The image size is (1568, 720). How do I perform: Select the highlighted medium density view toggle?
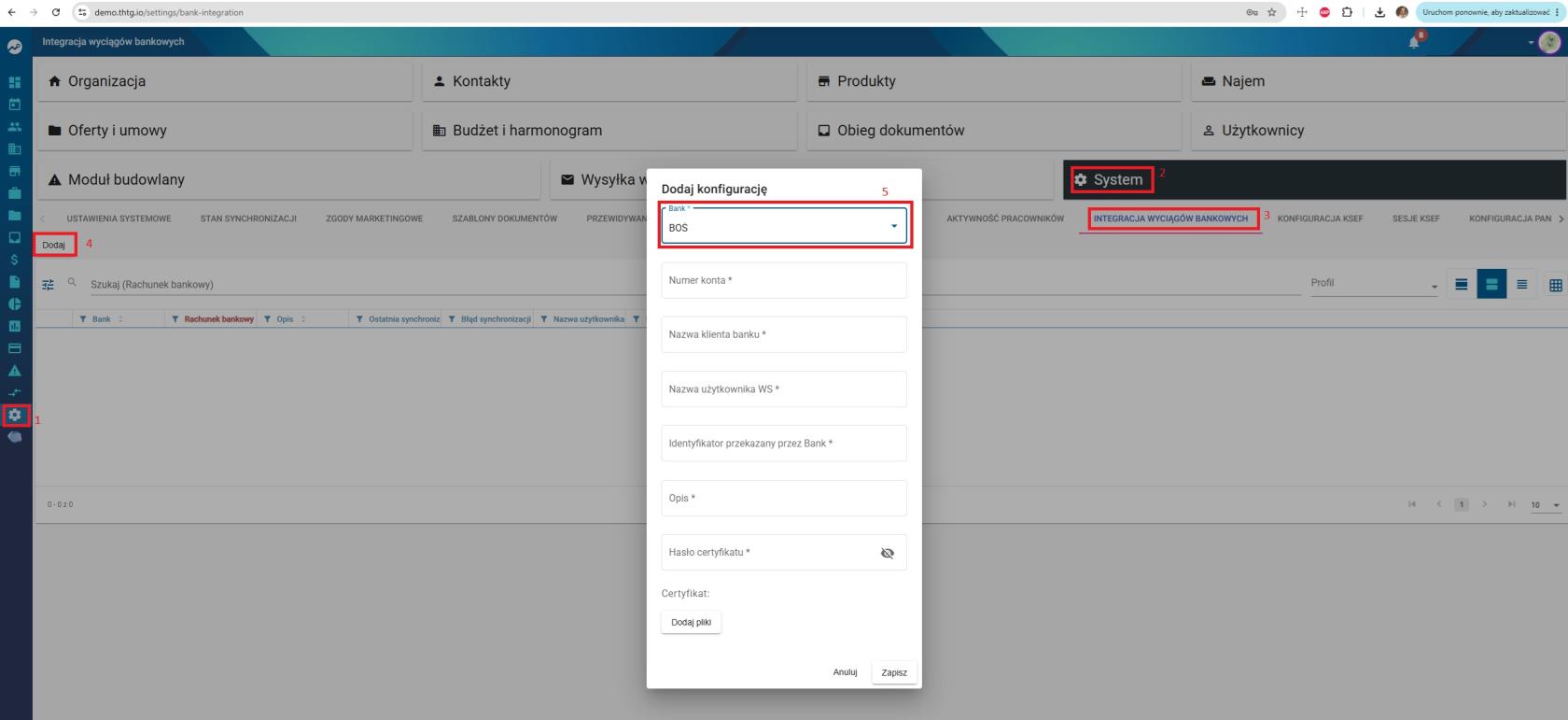[1491, 285]
